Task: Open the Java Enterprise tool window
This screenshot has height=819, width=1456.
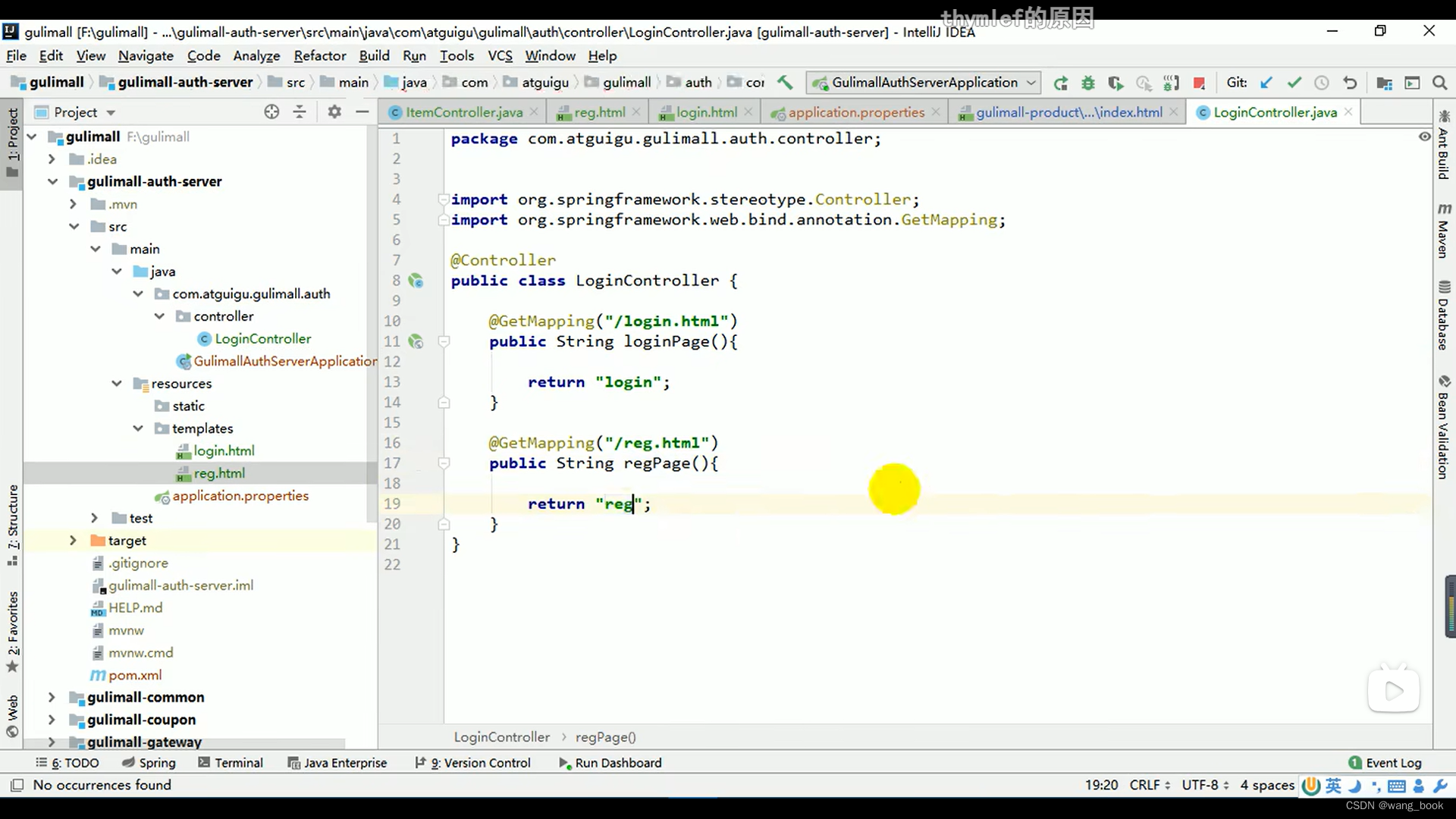Action: click(x=337, y=763)
